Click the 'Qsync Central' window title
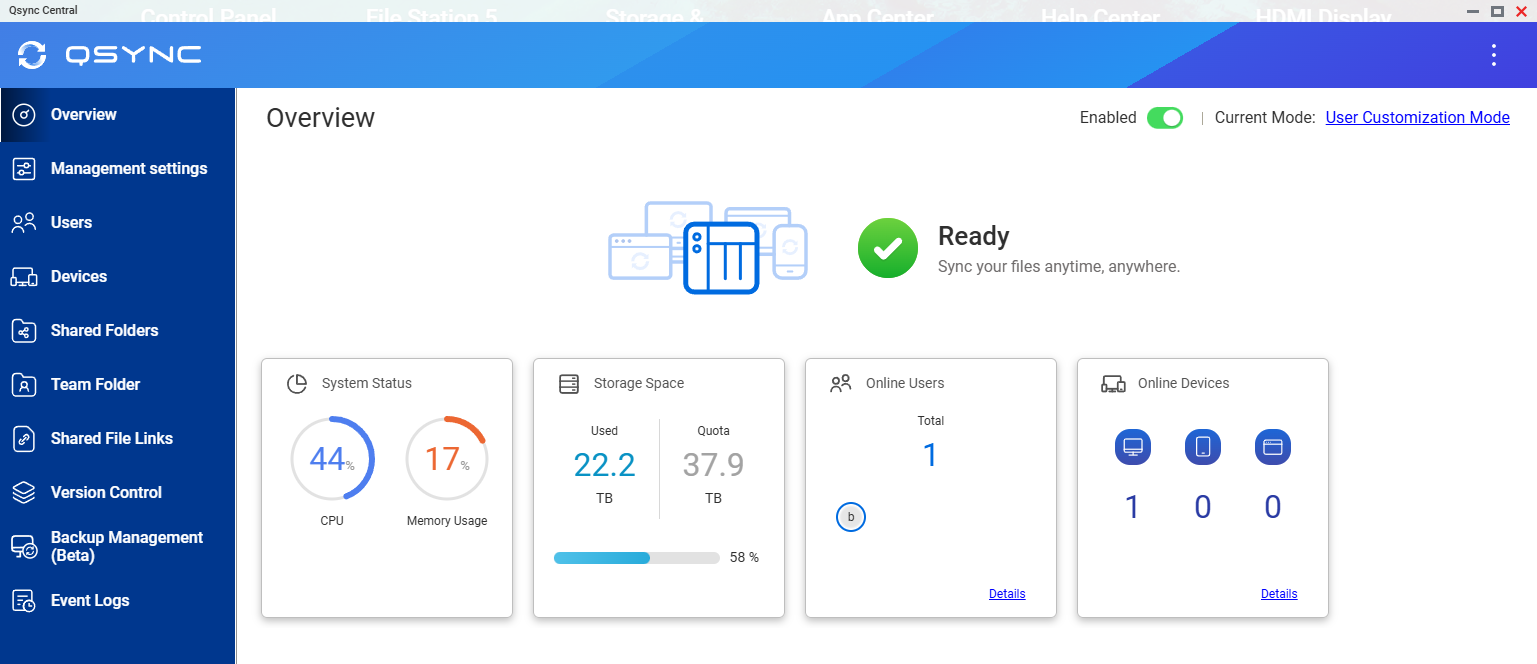Screen dimensions: 1537x664 pyautogui.click(x=43, y=11)
